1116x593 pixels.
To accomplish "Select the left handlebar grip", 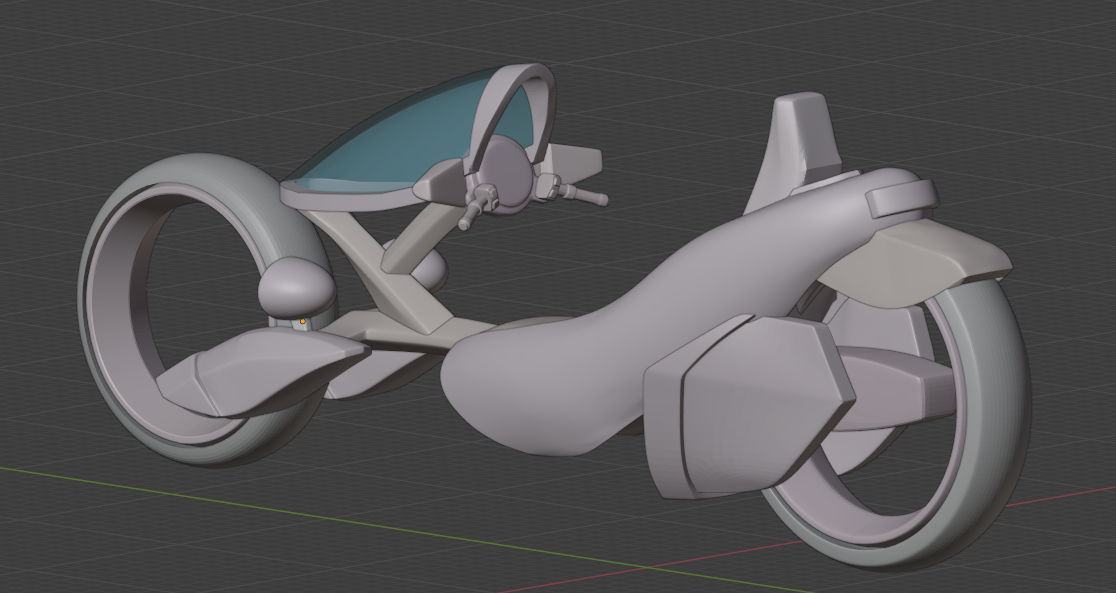I will tap(471, 214).
